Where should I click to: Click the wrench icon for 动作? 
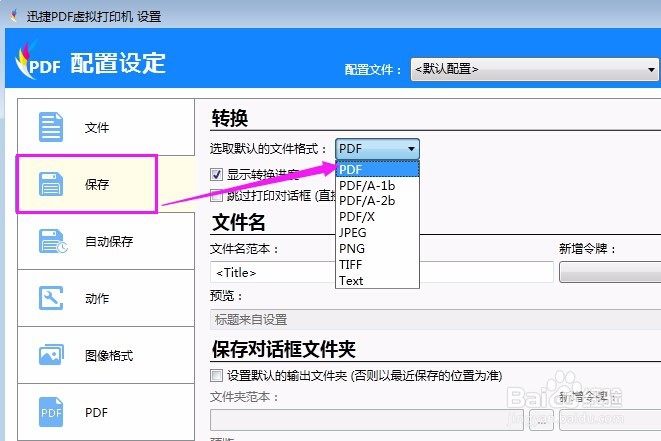51,298
